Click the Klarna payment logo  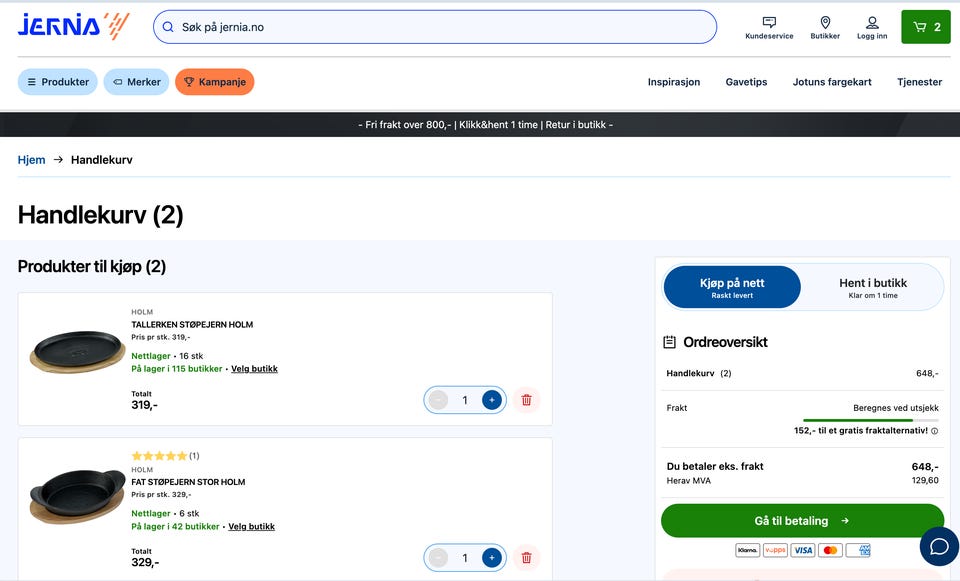coord(748,550)
